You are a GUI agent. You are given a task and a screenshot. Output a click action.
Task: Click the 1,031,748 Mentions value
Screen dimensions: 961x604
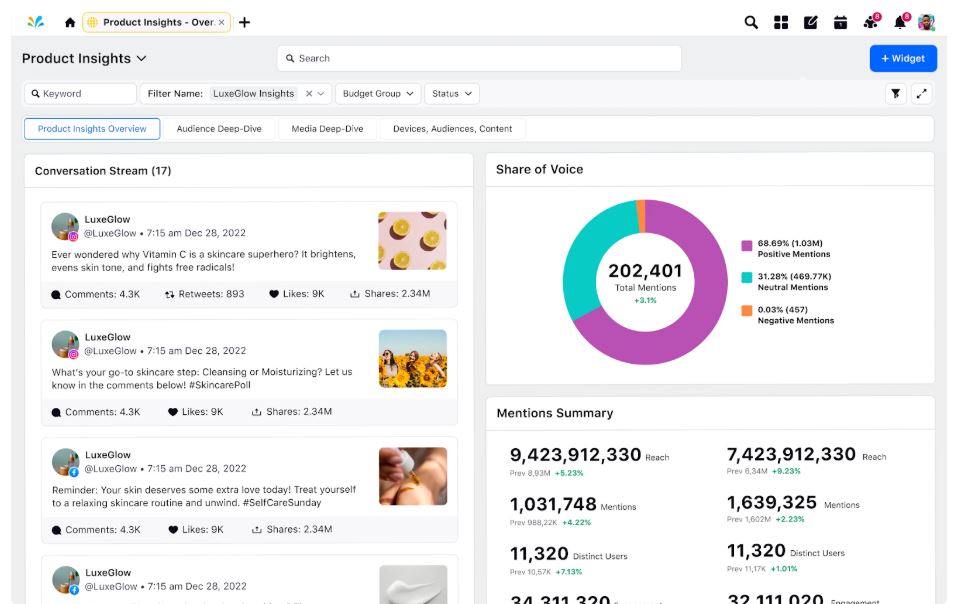[553, 504]
